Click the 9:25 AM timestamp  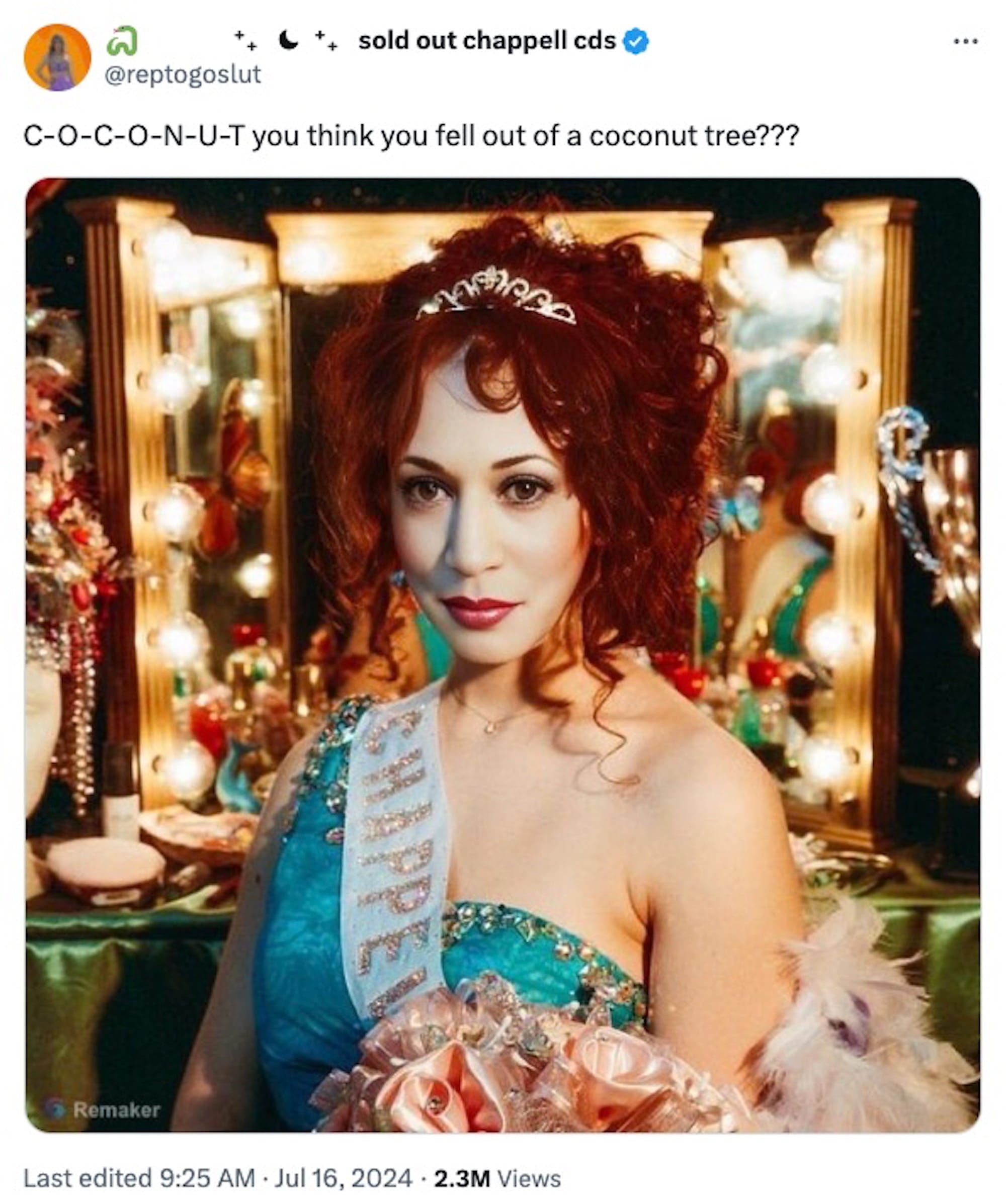(207, 1178)
